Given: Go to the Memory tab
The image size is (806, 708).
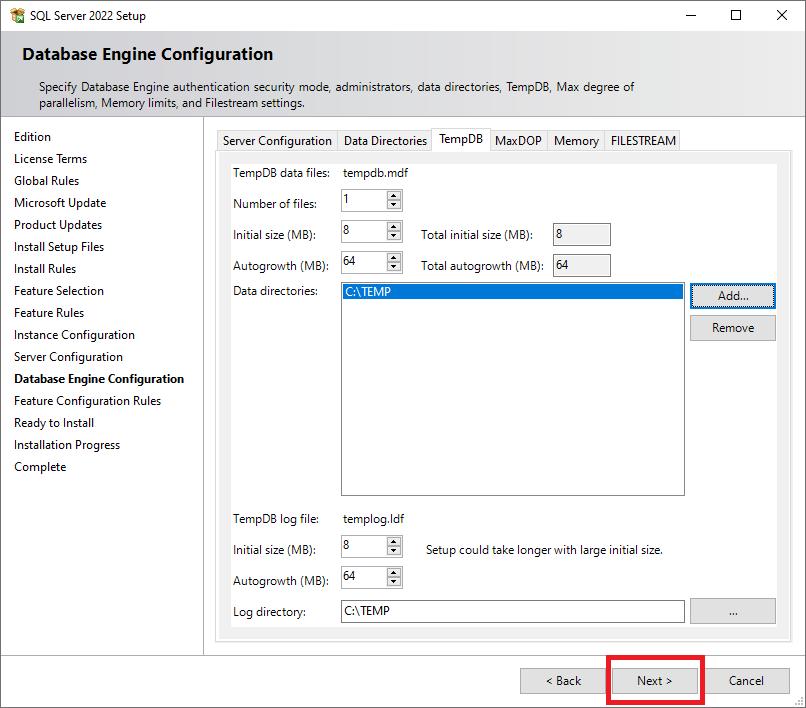Looking at the screenshot, I should pyautogui.click(x=576, y=141).
